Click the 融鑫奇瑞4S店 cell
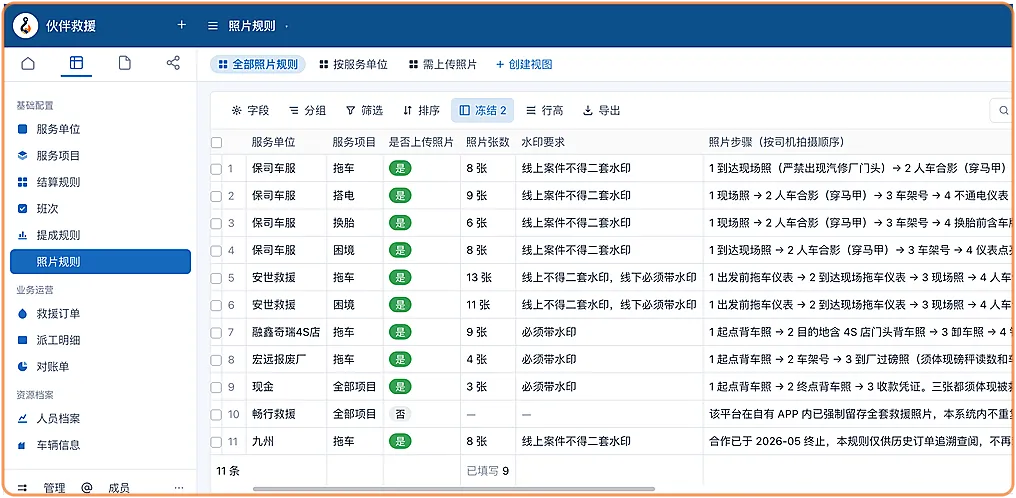Viewport: 1016px width, 498px height. (x=286, y=332)
